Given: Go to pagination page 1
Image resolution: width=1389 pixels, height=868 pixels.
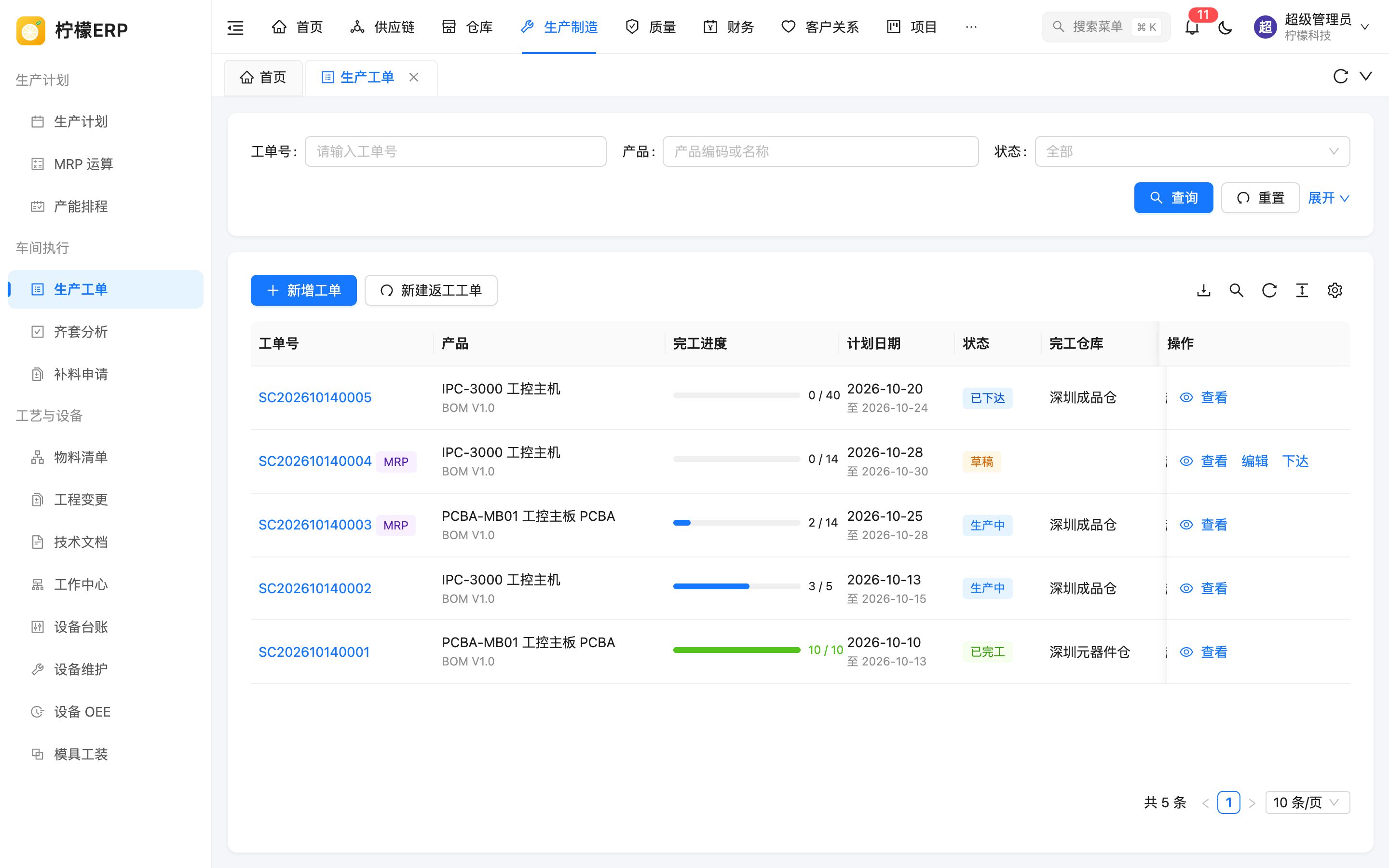Looking at the screenshot, I should coord(1228,802).
